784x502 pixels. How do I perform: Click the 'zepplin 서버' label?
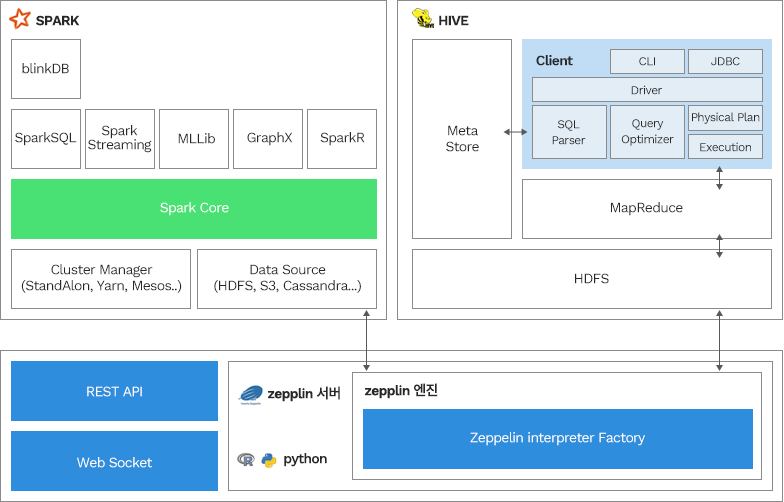304,394
